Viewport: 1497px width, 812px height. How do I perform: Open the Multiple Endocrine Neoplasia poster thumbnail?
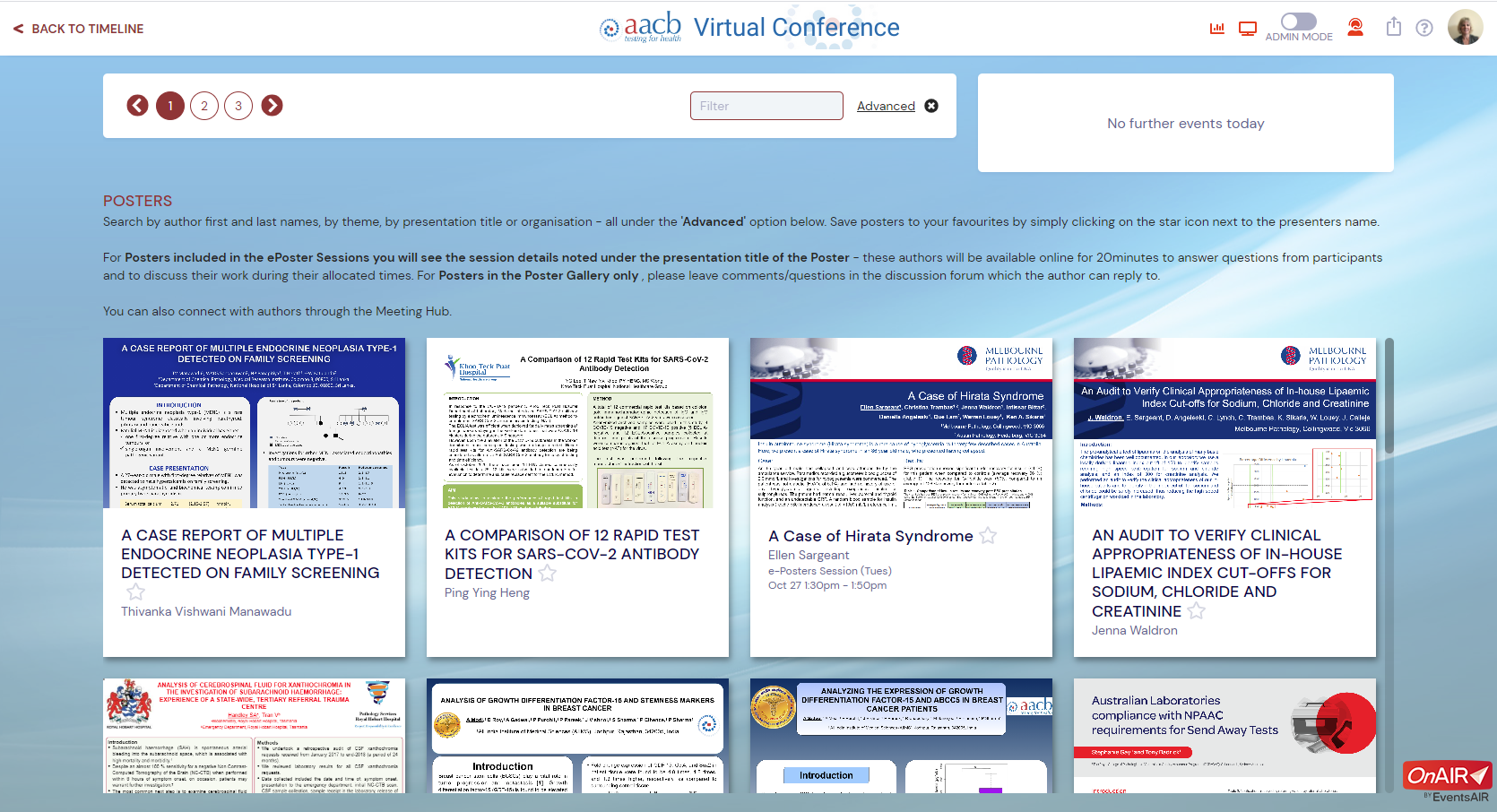[x=254, y=423]
